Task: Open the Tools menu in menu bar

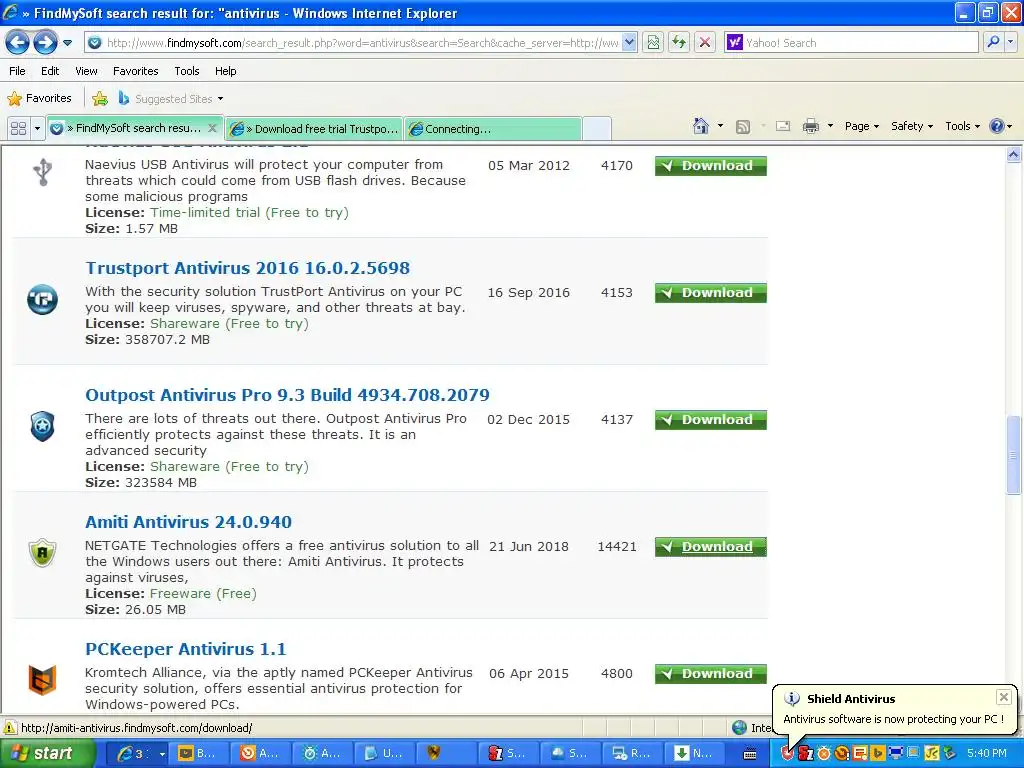Action: pos(187,71)
